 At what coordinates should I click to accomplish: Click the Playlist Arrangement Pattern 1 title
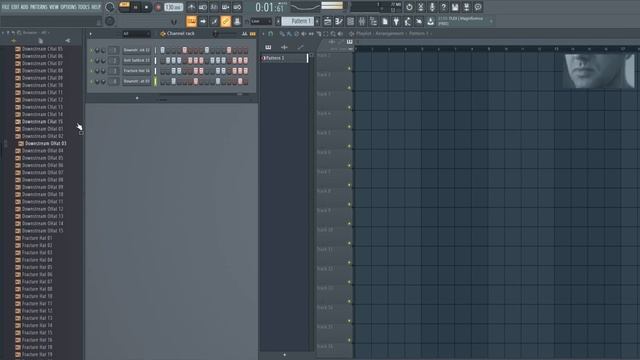click(x=393, y=34)
